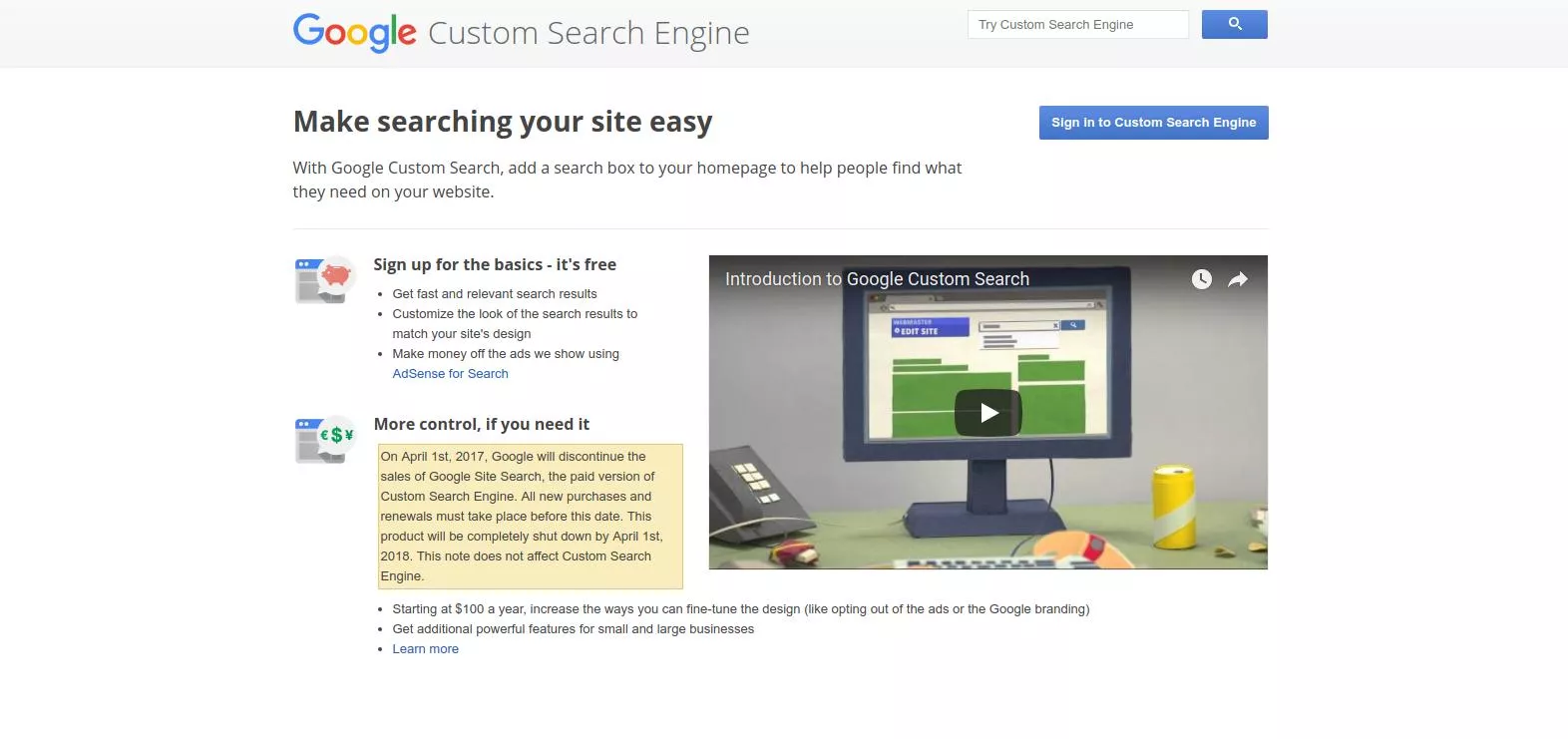Click the Share arrow icon on video
Viewport: 1568px width, 739px height.
(x=1238, y=279)
